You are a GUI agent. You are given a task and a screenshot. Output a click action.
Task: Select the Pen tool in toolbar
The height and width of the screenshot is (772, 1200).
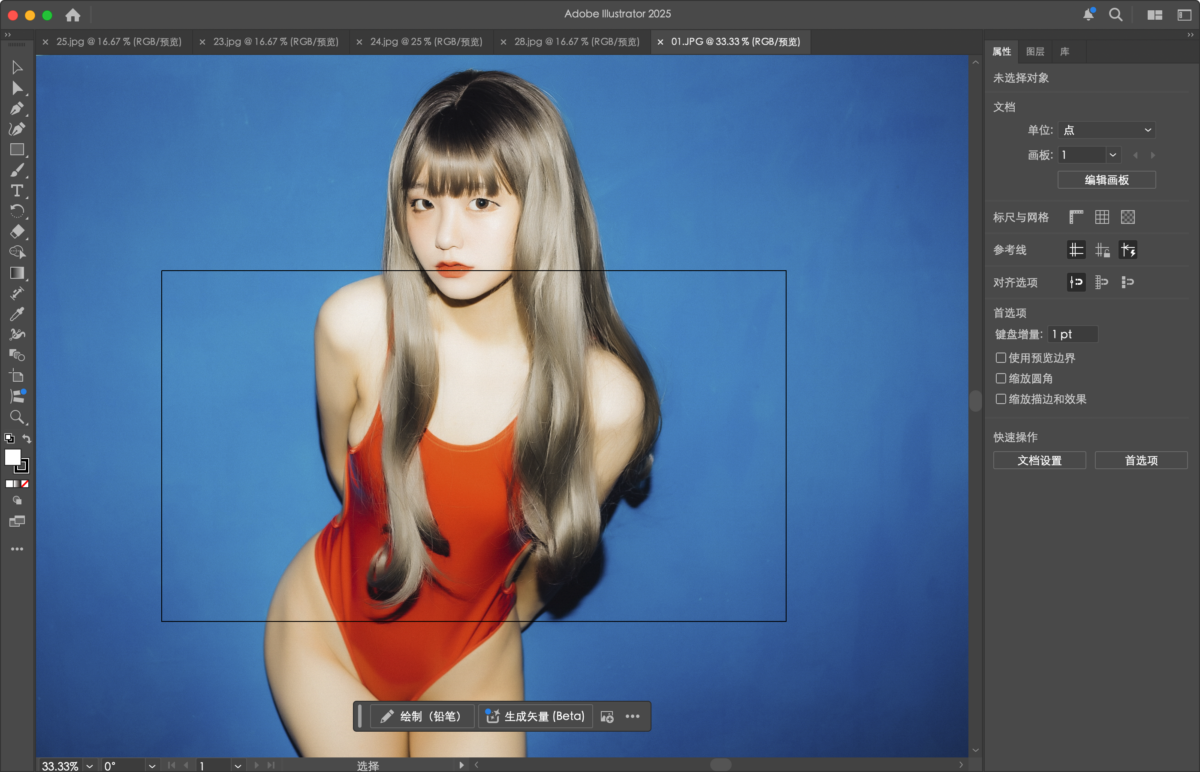17,108
